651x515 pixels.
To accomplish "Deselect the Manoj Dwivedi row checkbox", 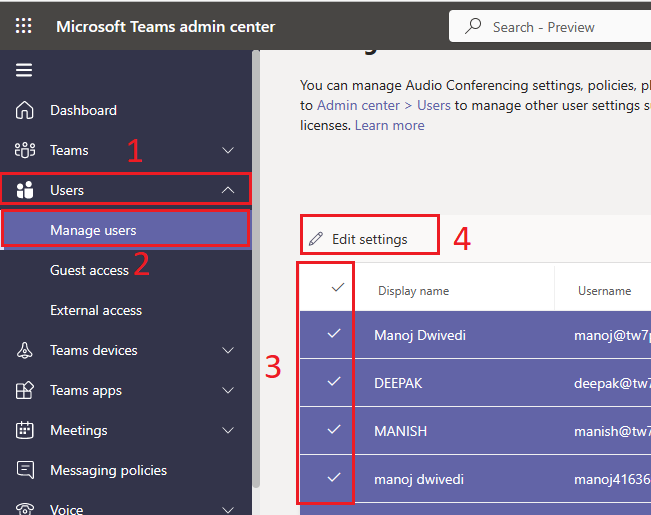I will tap(335, 334).
